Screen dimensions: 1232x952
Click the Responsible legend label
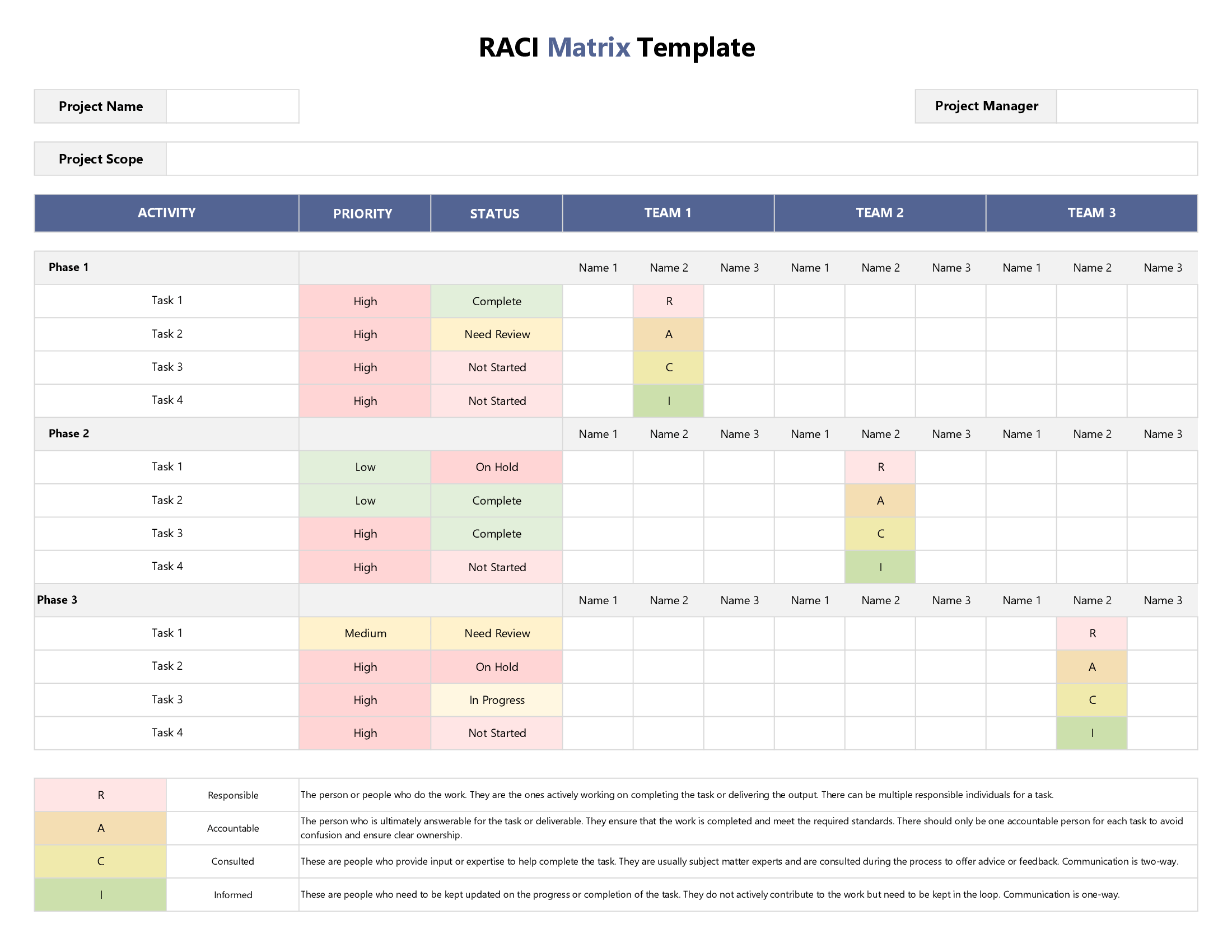coord(232,795)
